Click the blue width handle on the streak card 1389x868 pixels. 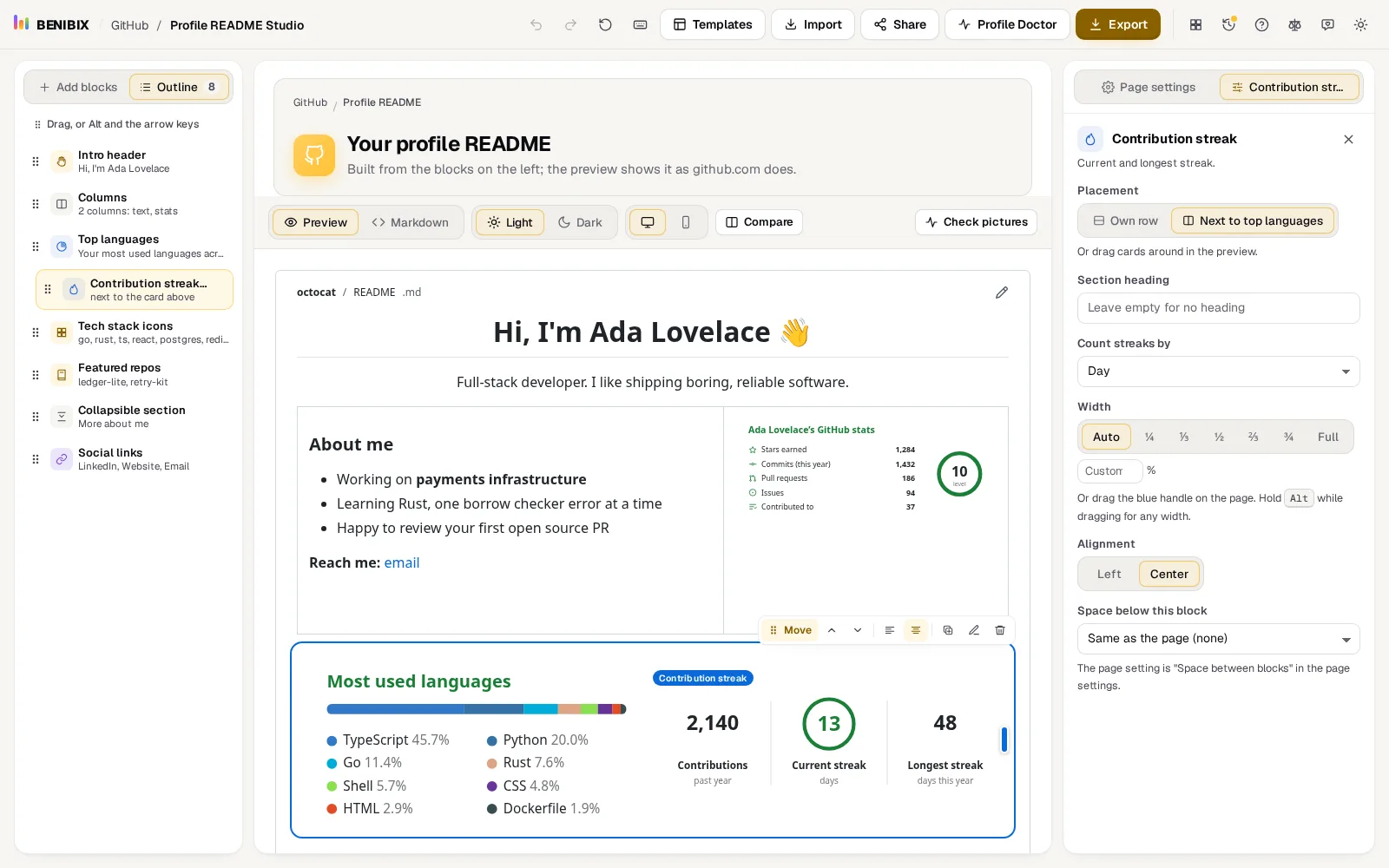1004,740
